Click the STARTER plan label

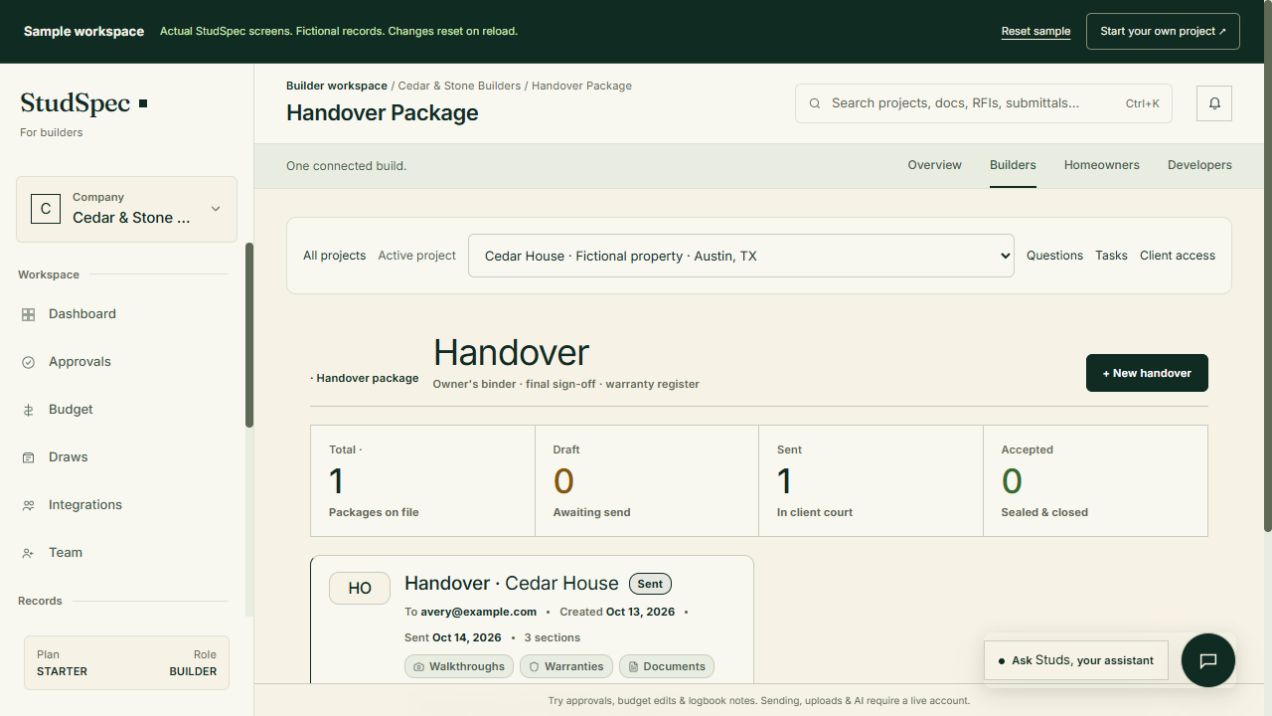[62, 672]
